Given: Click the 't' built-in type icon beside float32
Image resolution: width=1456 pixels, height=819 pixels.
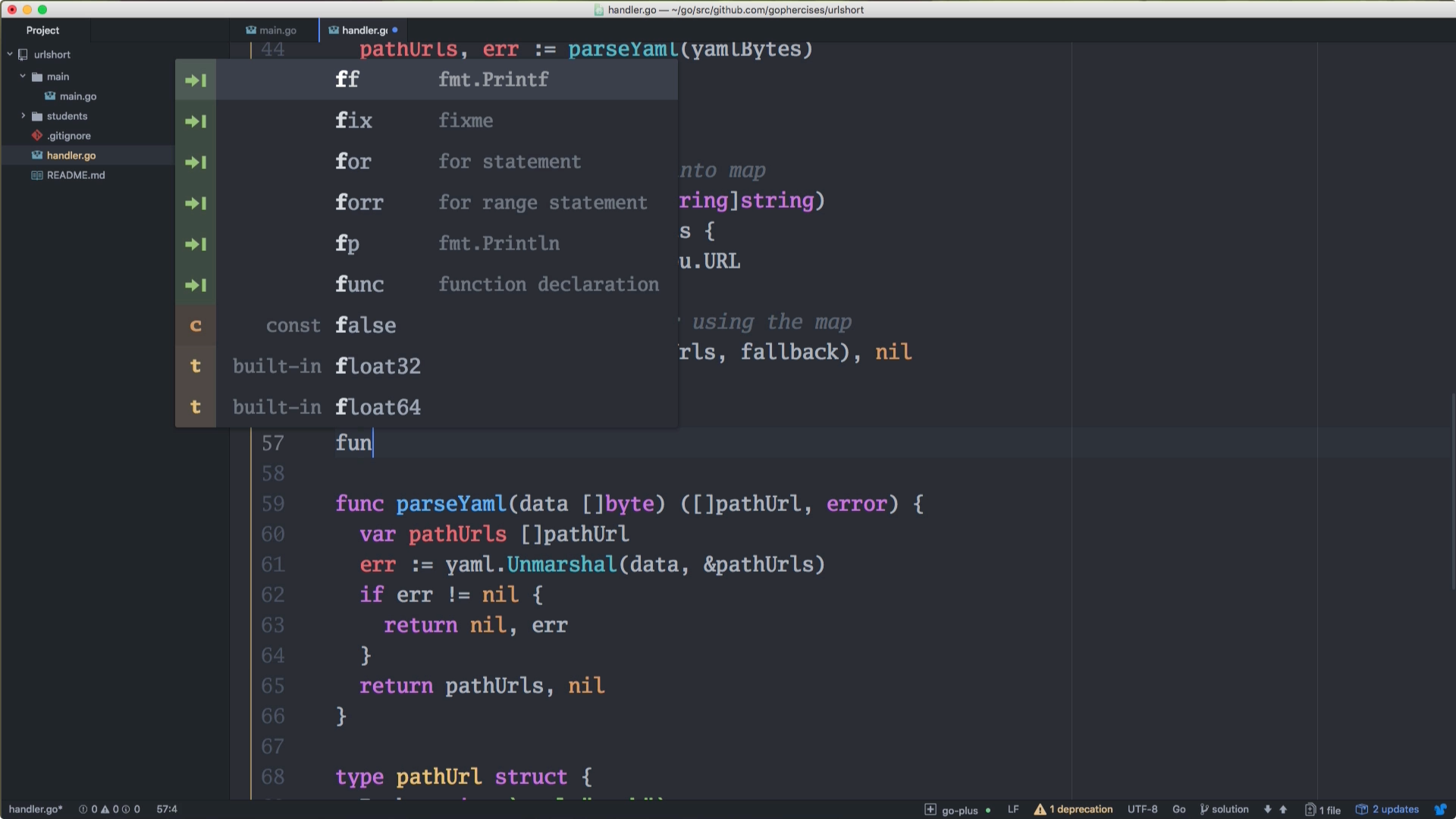Looking at the screenshot, I should (x=196, y=366).
